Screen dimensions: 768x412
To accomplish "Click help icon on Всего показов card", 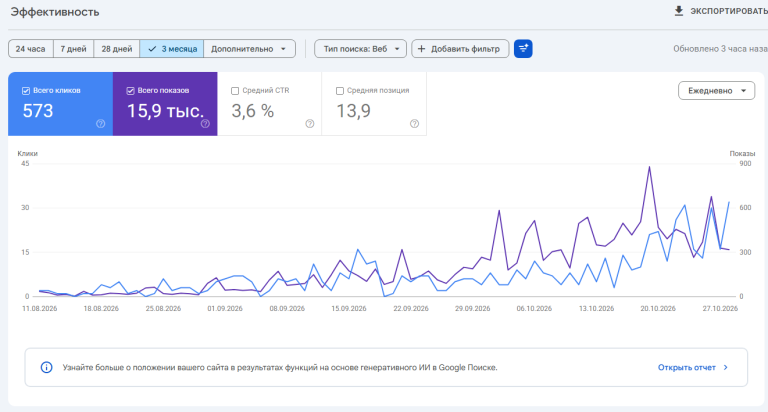I will coord(205,123).
